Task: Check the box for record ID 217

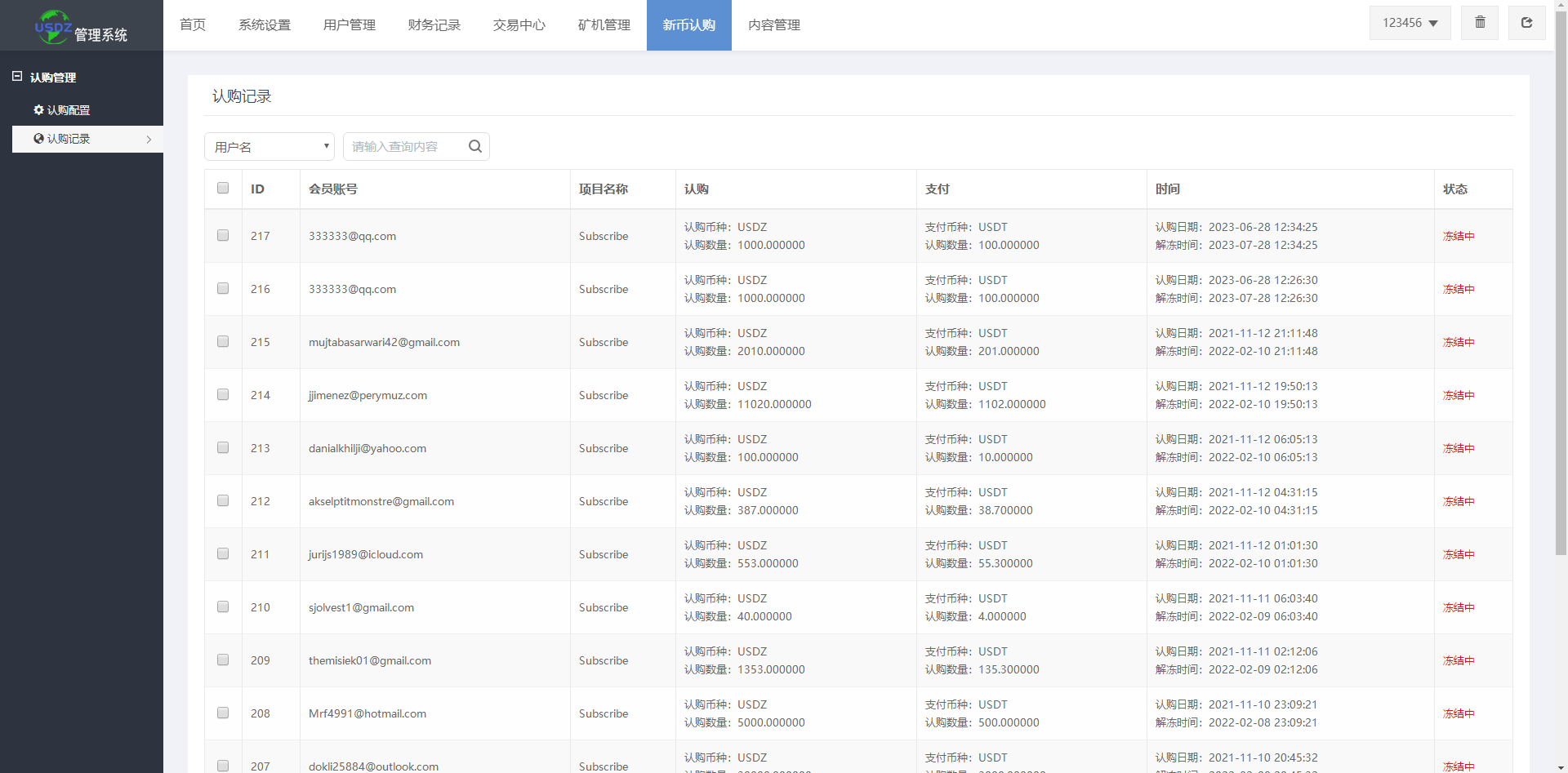Action: [223, 236]
